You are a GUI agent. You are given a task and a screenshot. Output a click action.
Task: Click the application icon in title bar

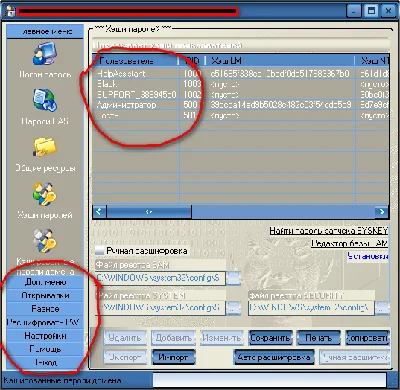[9, 11]
